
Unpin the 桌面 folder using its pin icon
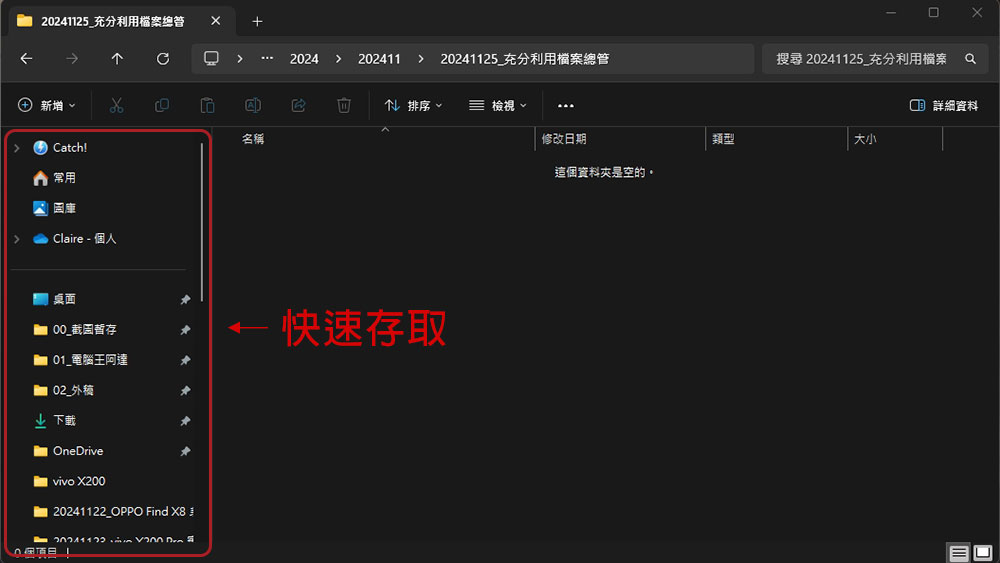click(x=185, y=299)
